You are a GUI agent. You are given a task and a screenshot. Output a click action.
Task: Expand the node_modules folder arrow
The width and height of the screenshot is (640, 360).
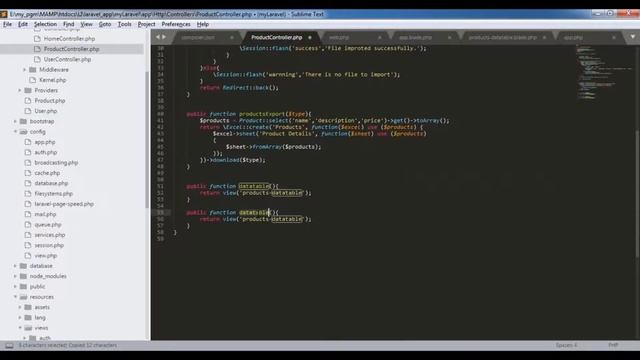15,276
